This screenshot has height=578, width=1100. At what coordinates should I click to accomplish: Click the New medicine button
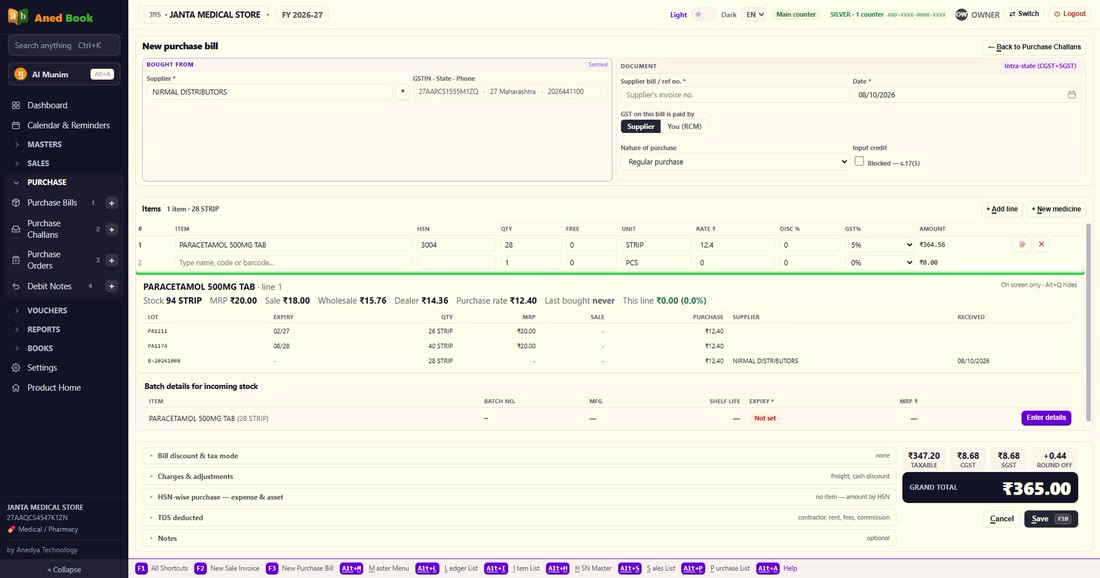(x=1057, y=209)
